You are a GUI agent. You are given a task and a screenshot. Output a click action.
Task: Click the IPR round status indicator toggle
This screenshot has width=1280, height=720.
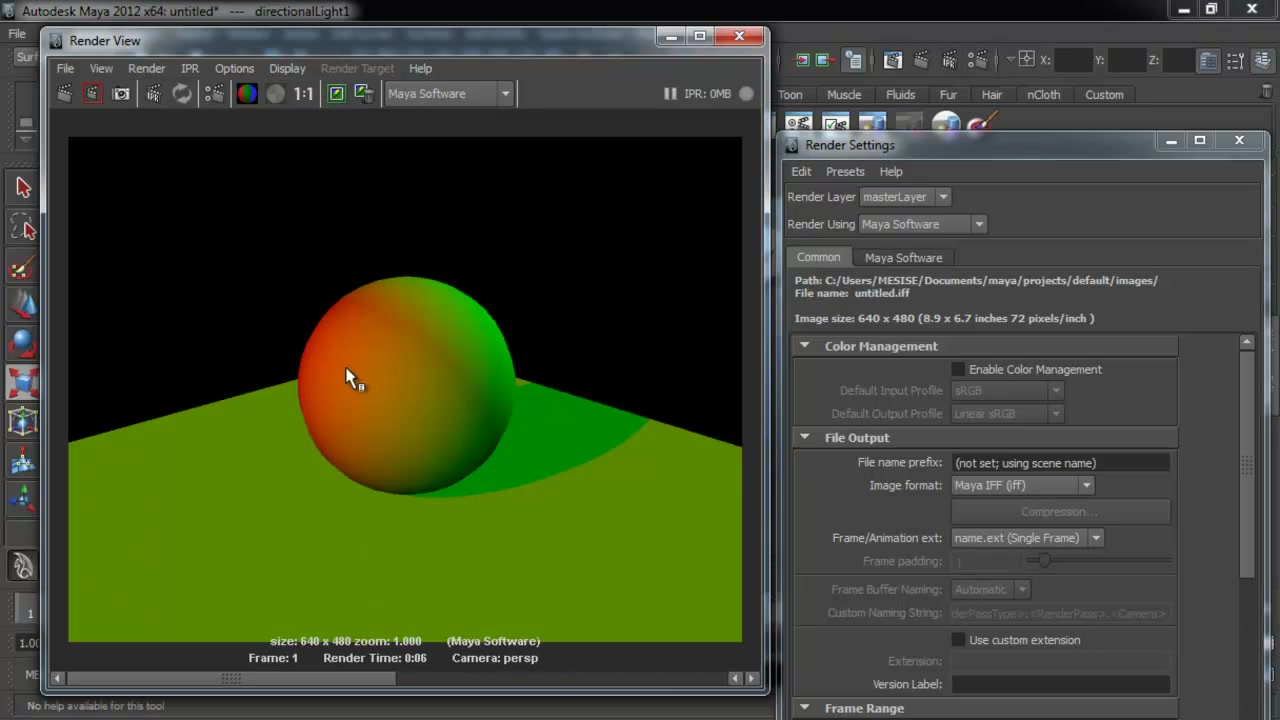point(746,94)
